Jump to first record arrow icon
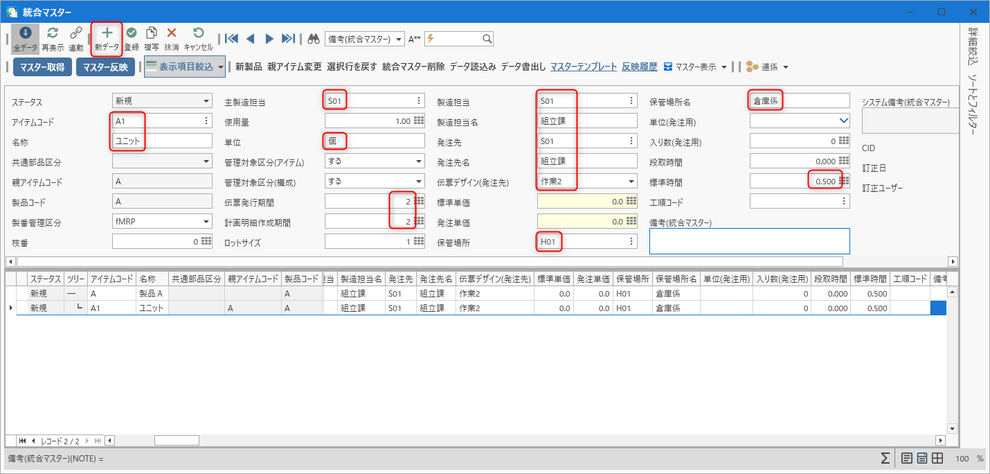Screen dimensions: 990x474 pos(232,39)
